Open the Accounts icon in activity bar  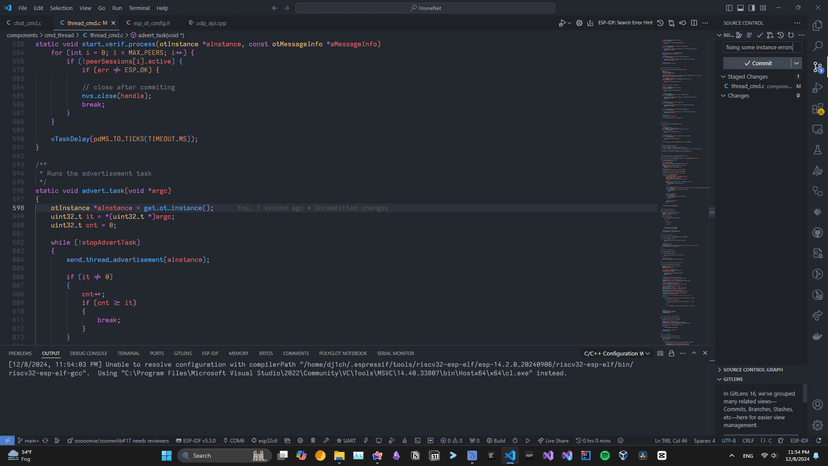(x=818, y=405)
